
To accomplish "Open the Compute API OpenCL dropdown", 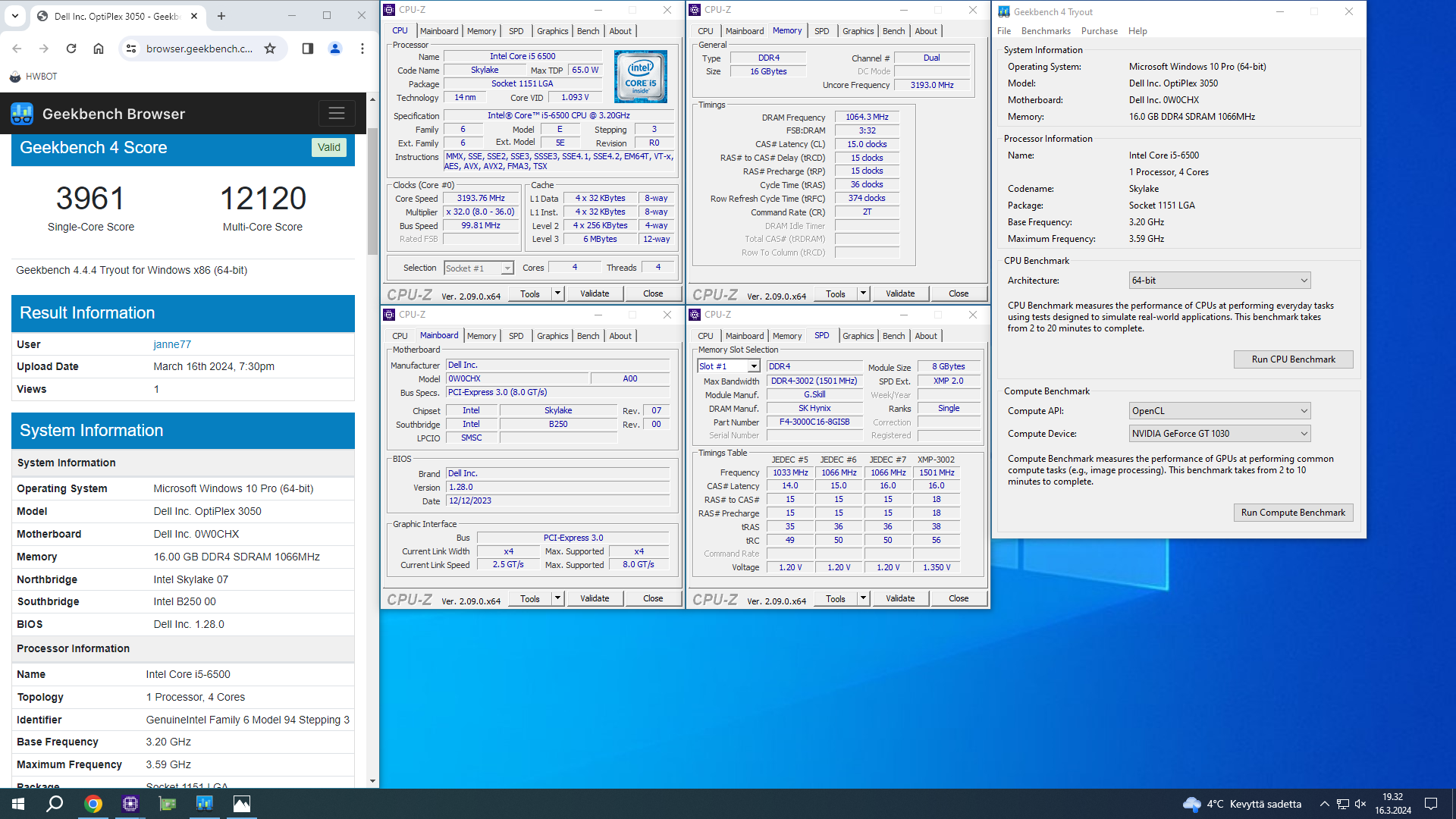I will click(1219, 411).
